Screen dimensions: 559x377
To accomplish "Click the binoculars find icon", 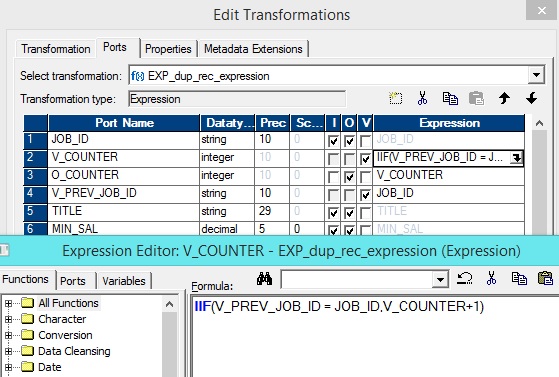I will 265,279.
